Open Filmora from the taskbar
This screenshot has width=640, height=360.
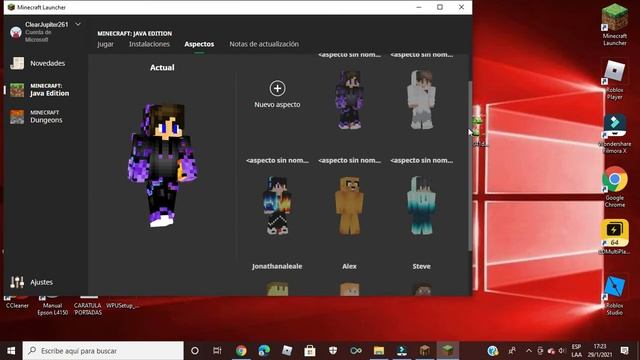click(402, 351)
